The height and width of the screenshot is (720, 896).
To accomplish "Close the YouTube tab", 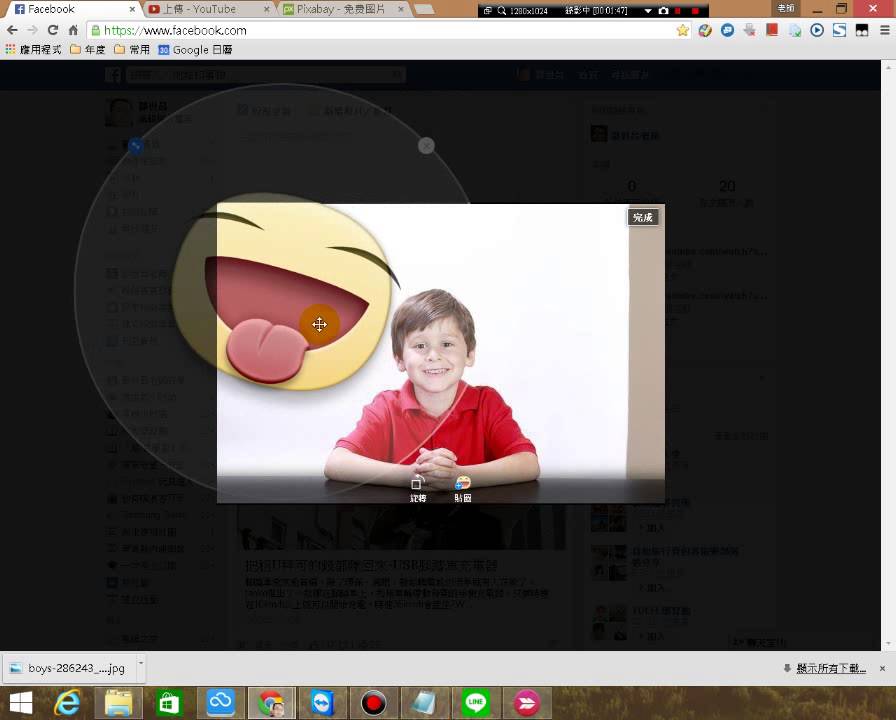I will click(x=266, y=9).
